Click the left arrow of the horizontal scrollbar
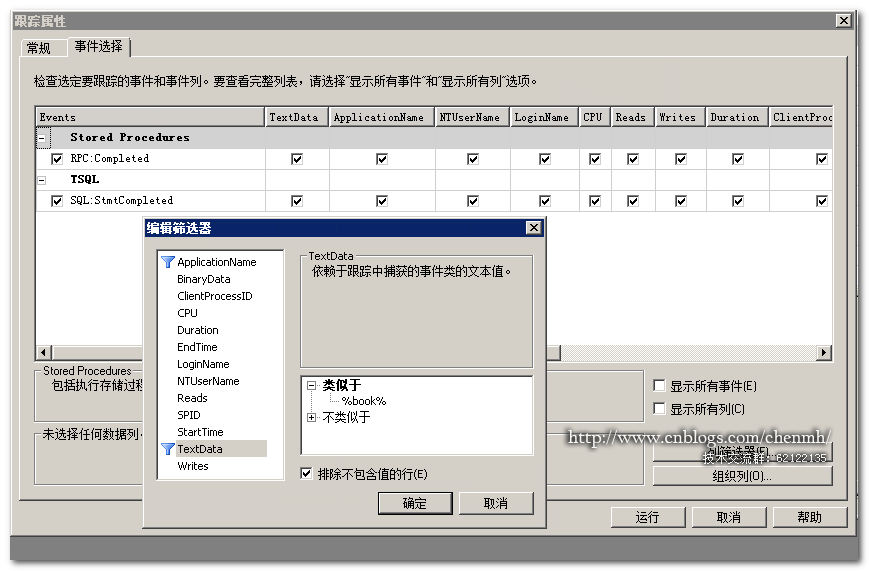869x571 pixels. [x=44, y=352]
